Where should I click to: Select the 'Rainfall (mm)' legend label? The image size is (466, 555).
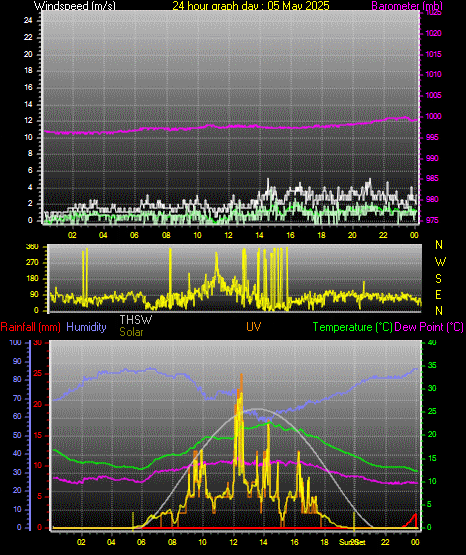pyautogui.click(x=30, y=327)
